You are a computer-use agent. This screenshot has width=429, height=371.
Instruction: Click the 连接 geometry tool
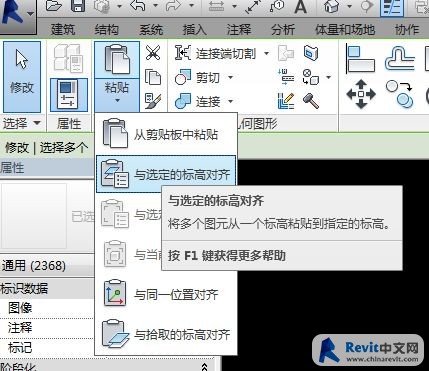click(197, 102)
